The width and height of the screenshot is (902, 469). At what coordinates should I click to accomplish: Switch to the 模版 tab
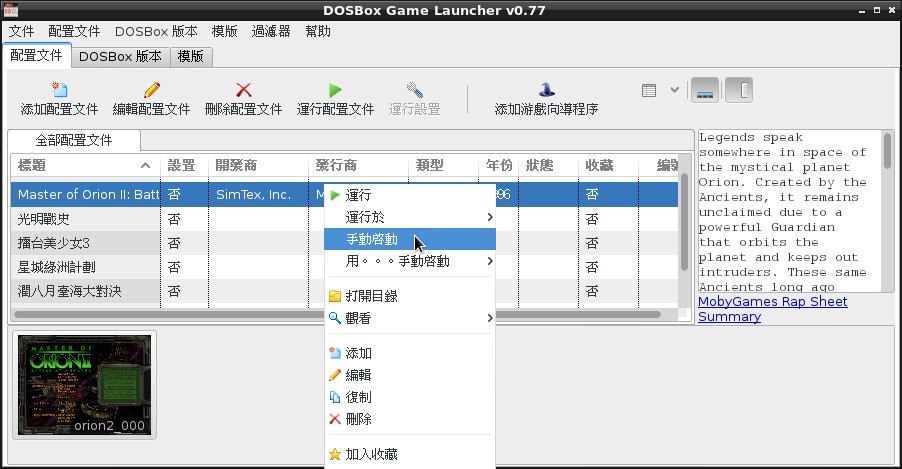190,56
